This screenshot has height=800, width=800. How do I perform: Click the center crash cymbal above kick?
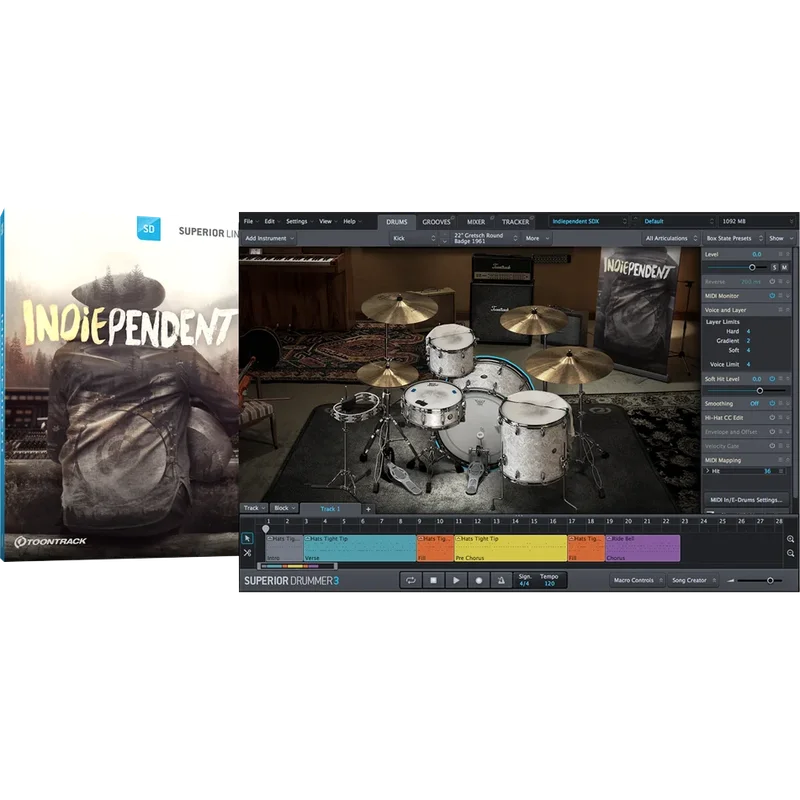[534, 319]
